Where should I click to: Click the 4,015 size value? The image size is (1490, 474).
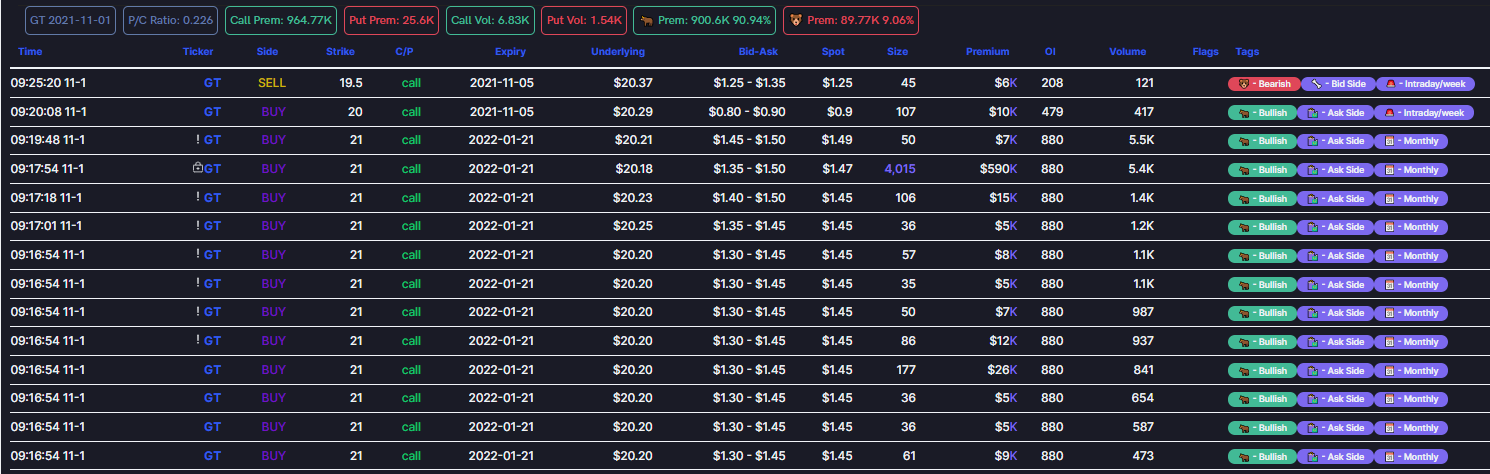(x=899, y=170)
